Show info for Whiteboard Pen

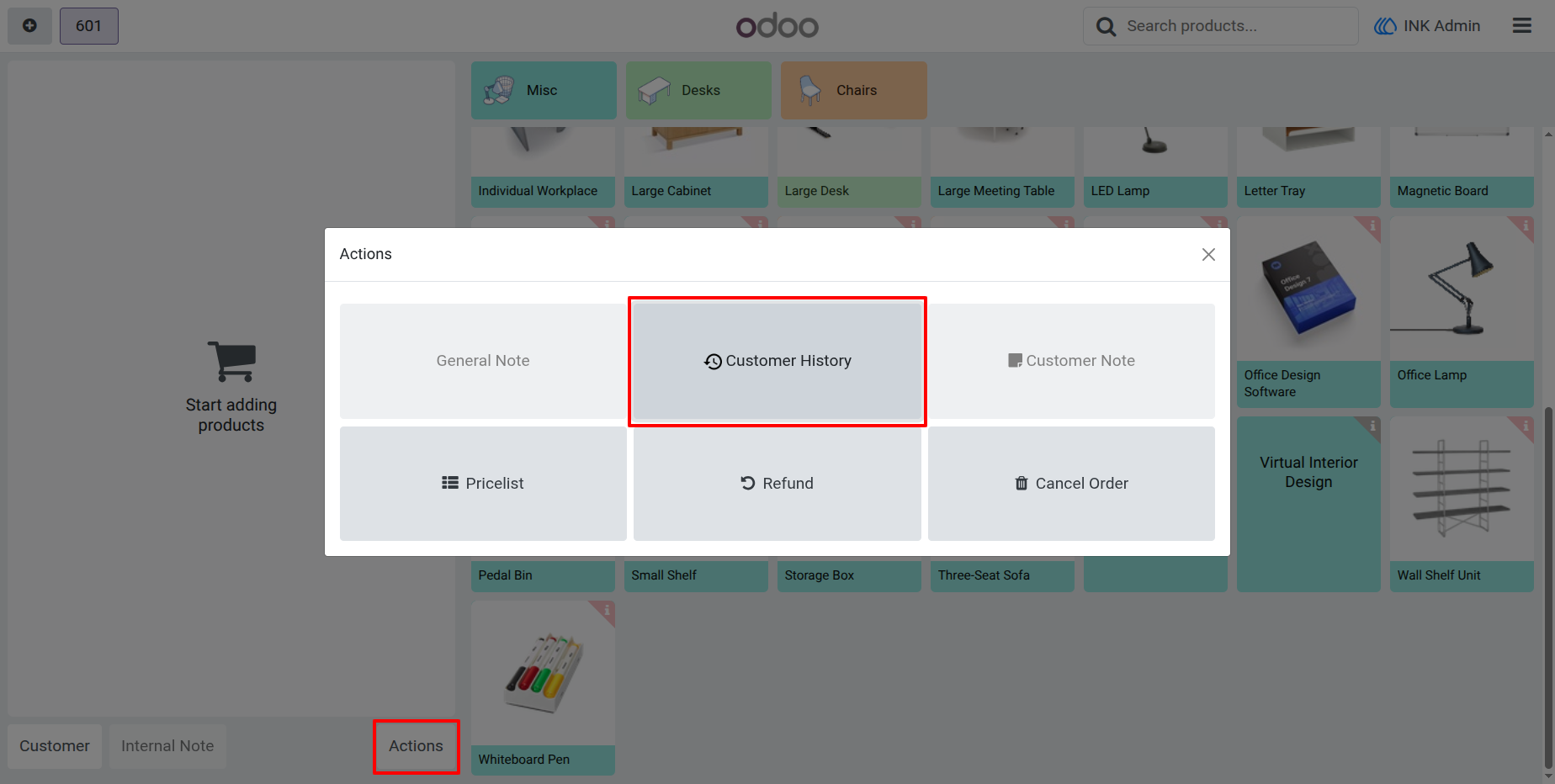coord(606,610)
